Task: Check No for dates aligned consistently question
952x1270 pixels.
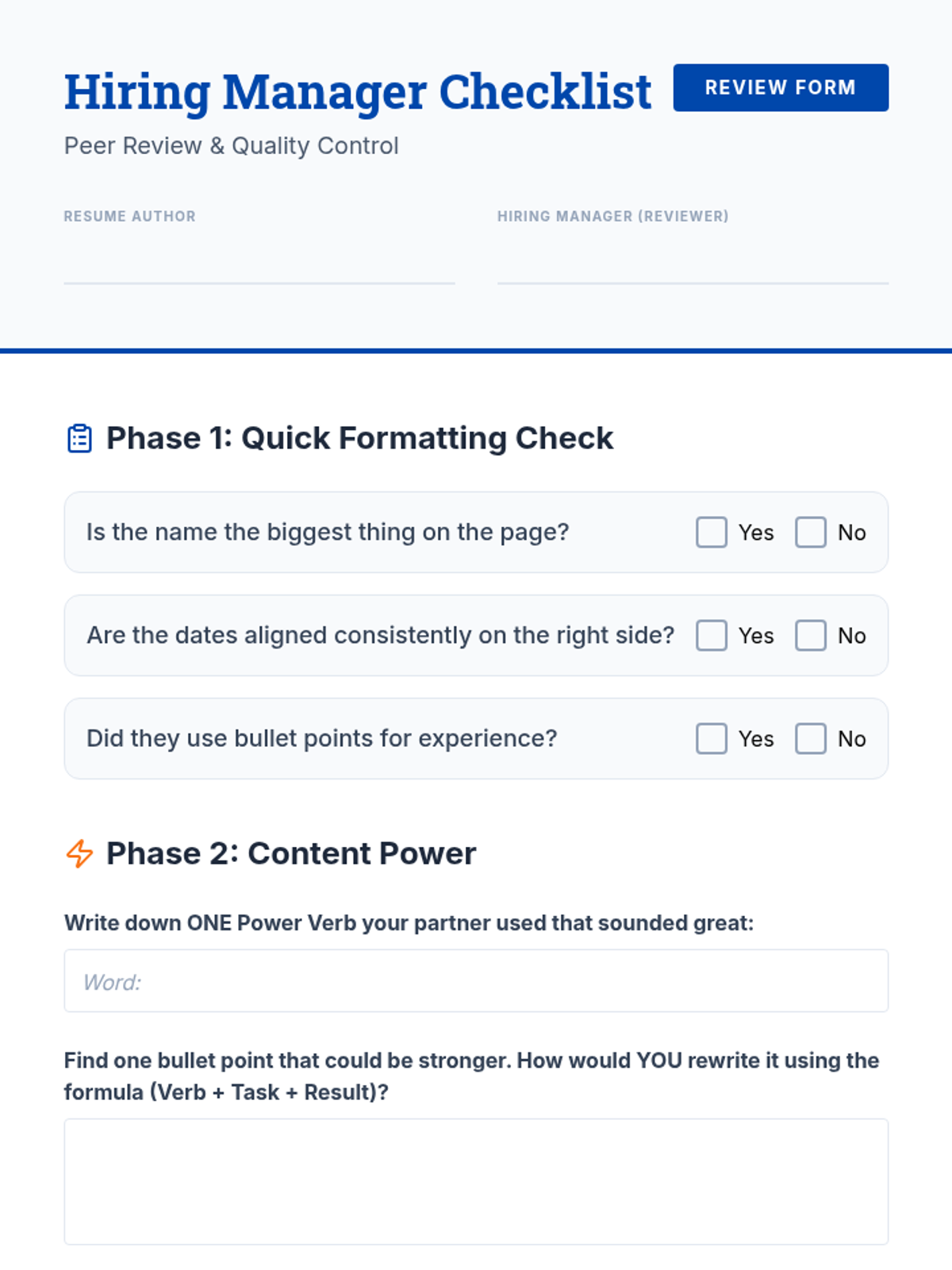Action: 811,636
